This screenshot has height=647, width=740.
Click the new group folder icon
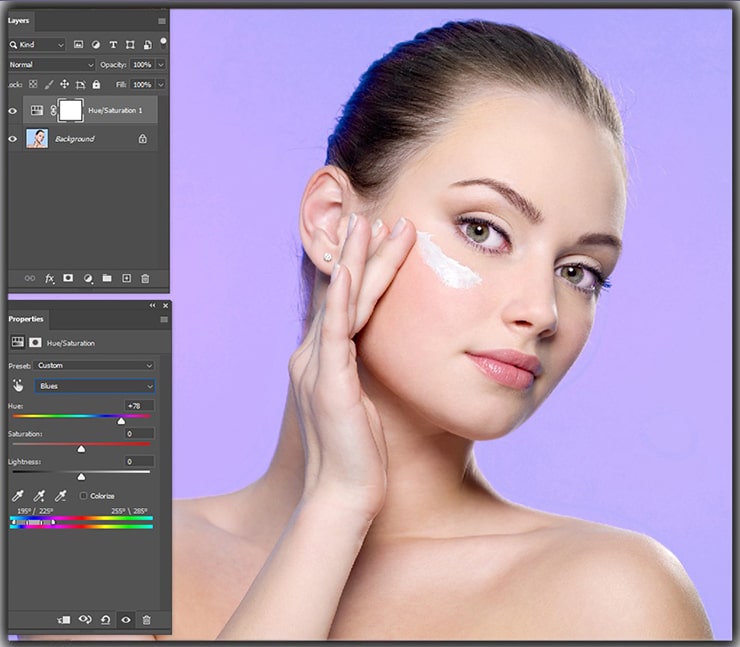(107, 278)
